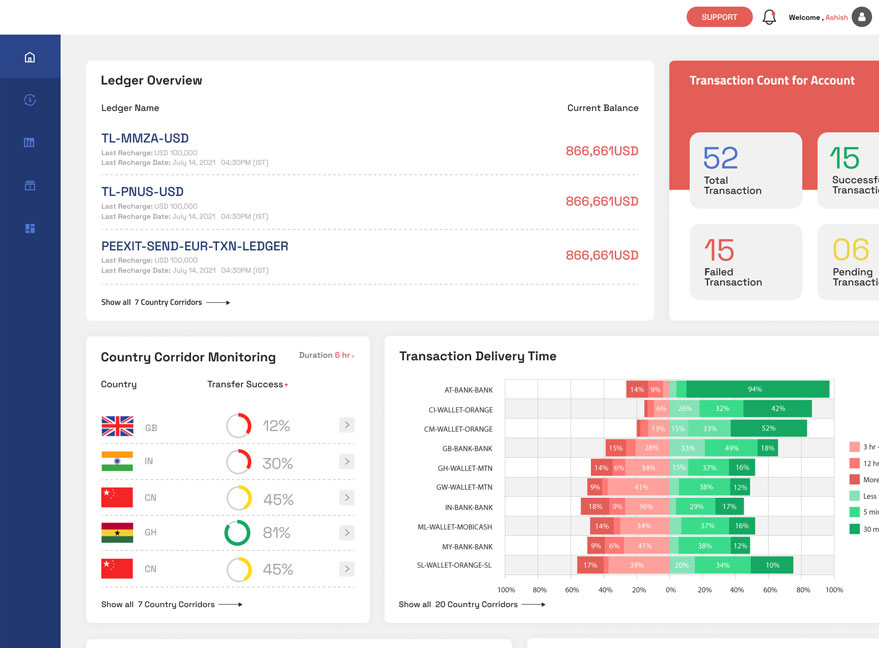879x648 pixels.
Task: Click the Current Balance column header
Action: coord(603,108)
